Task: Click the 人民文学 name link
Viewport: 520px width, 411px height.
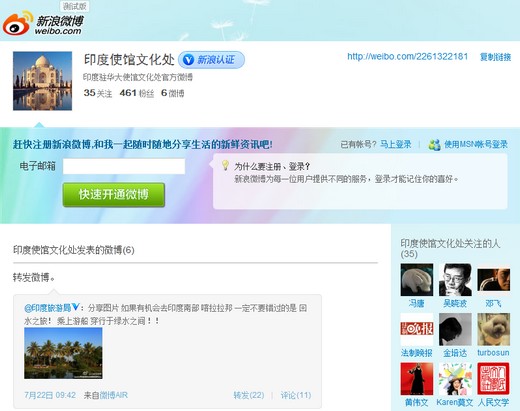Action: pyautogui.click(x=493, y=402)
